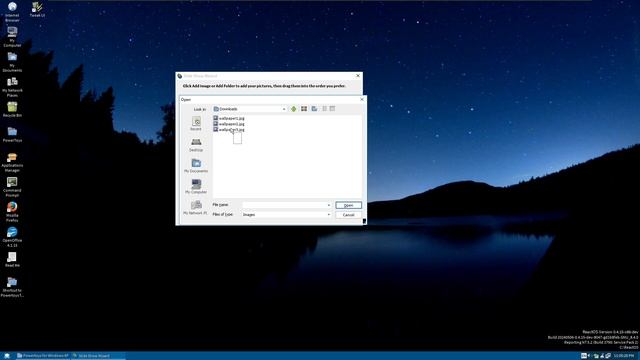The width and height of the screenshot is (640, 360).
Task: Open the My Documents desktop icon
Action: point(12,62)
